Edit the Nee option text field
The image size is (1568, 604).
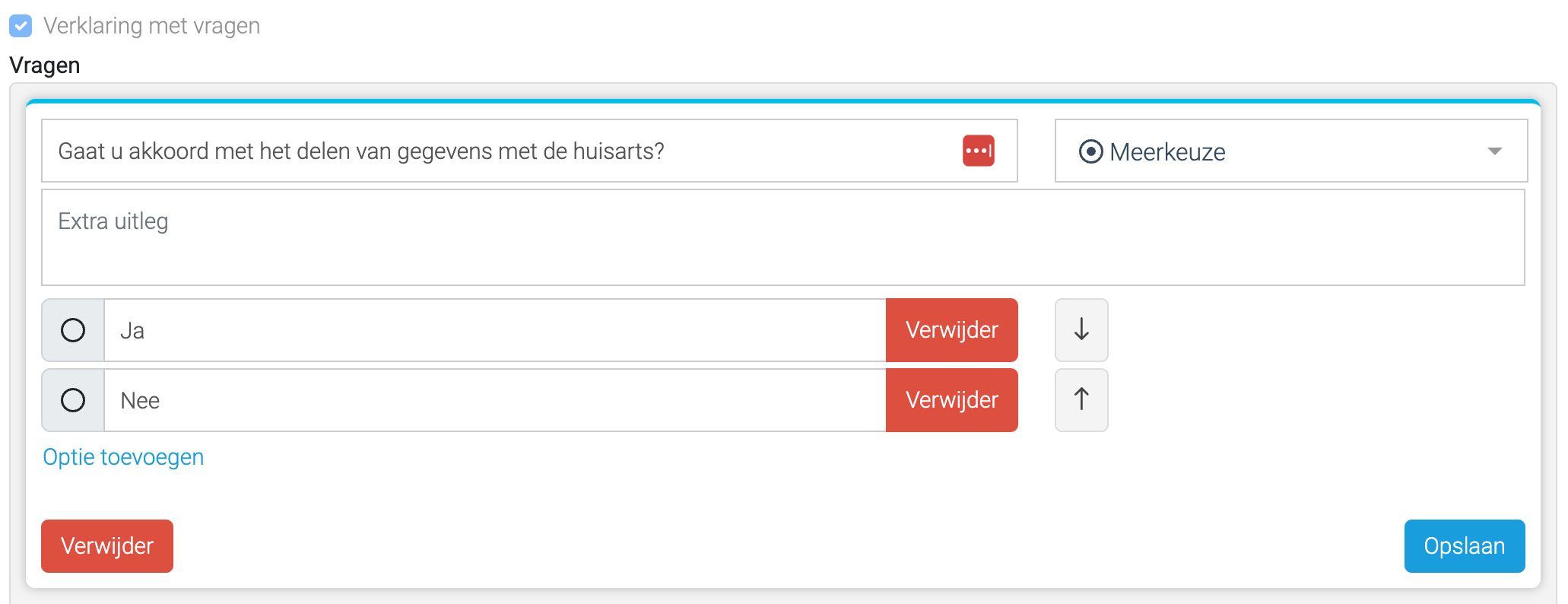point(495,400)
